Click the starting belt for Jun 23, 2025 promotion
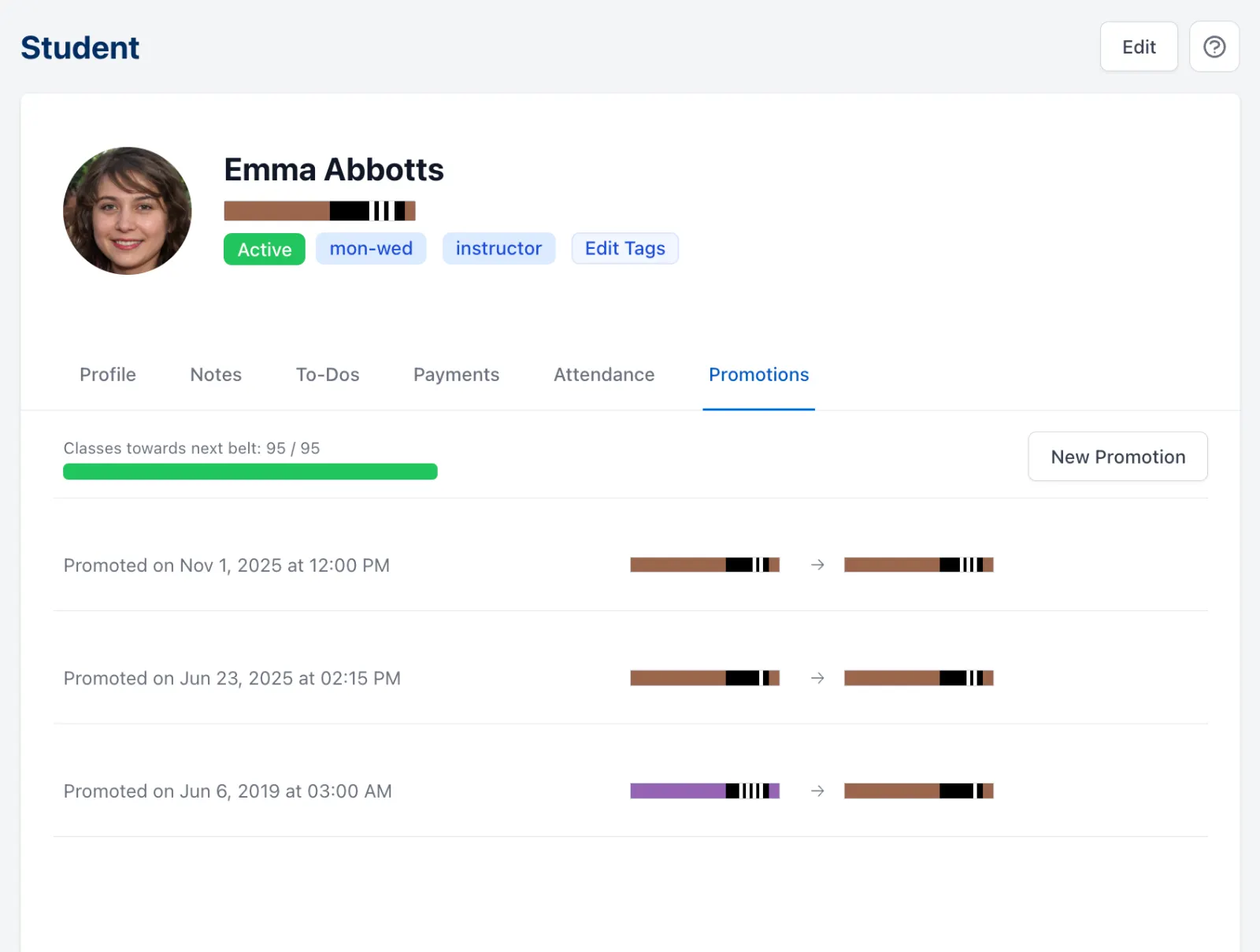This screenshot has height=952, width=1260. [704, 678]
